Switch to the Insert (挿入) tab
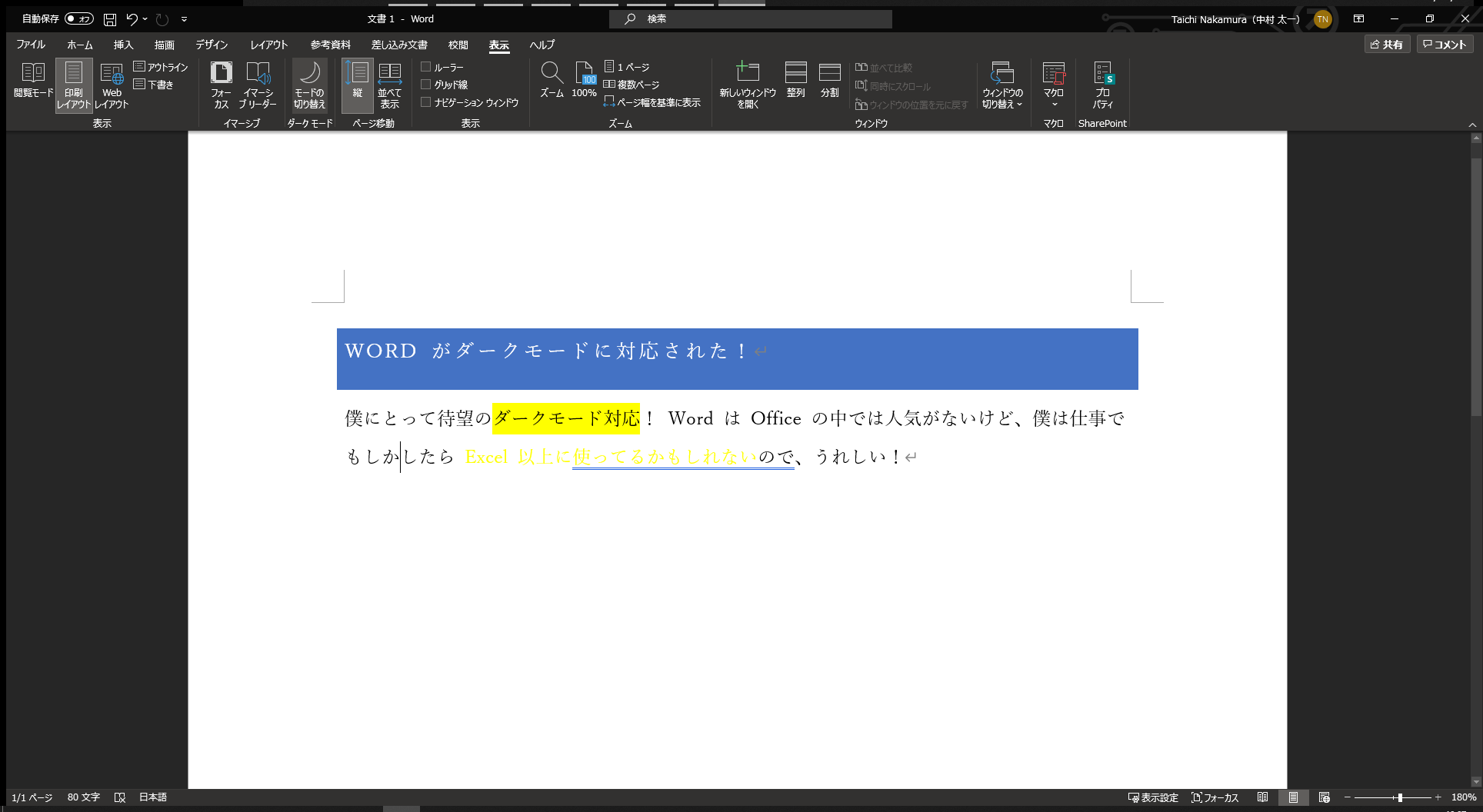This screenshot has width=1483, height=812. [124, 45]
